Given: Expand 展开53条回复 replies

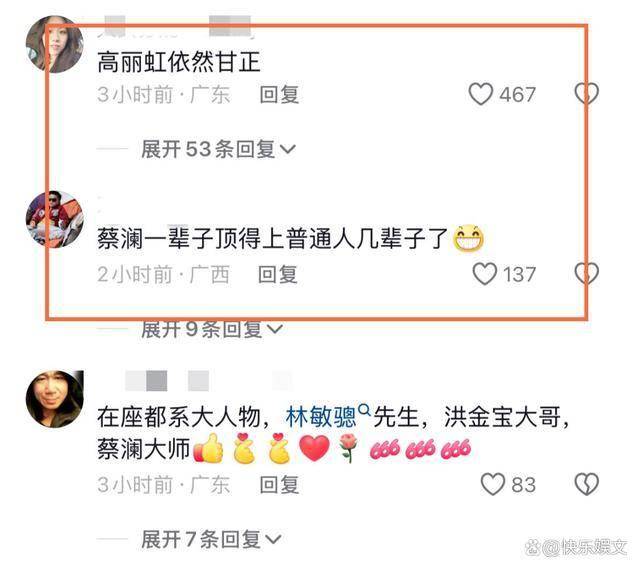Looking at the screenshot, I should coord(218,149).
